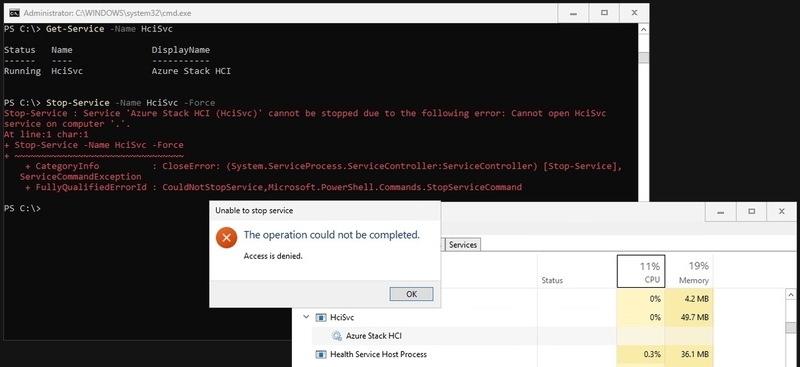Click the 4.2 MB memory value
The width and height of the screenshot is (800, 367).
point(697,299)
